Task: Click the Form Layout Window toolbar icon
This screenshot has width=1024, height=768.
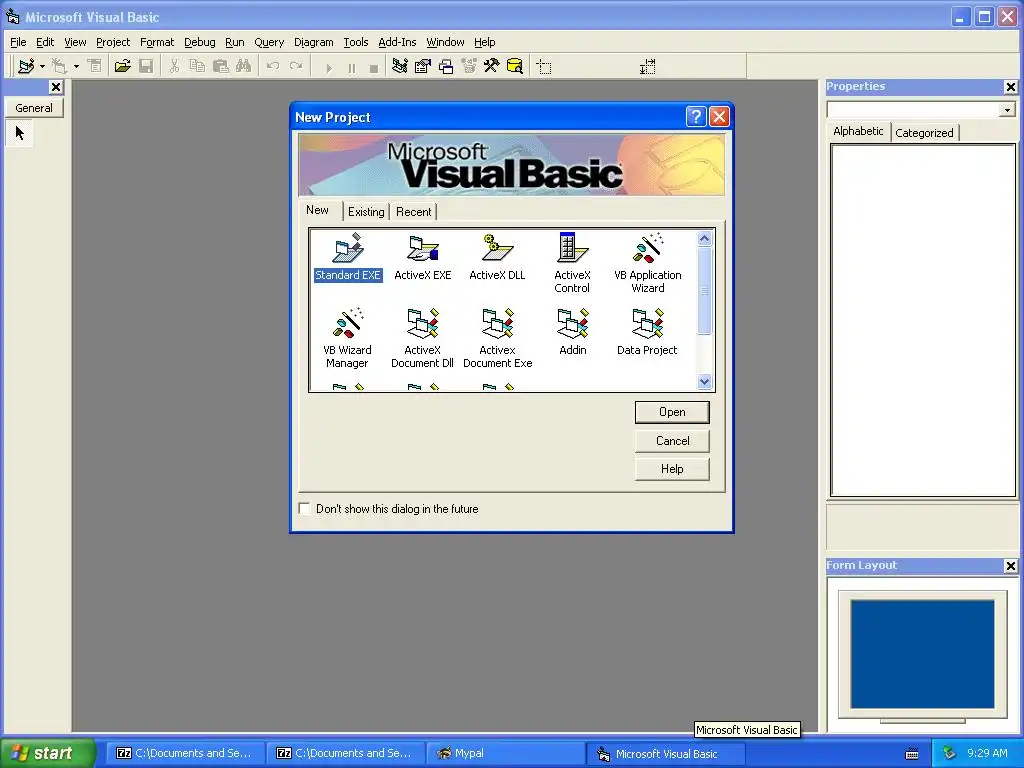Action: [x=446, y=66]
